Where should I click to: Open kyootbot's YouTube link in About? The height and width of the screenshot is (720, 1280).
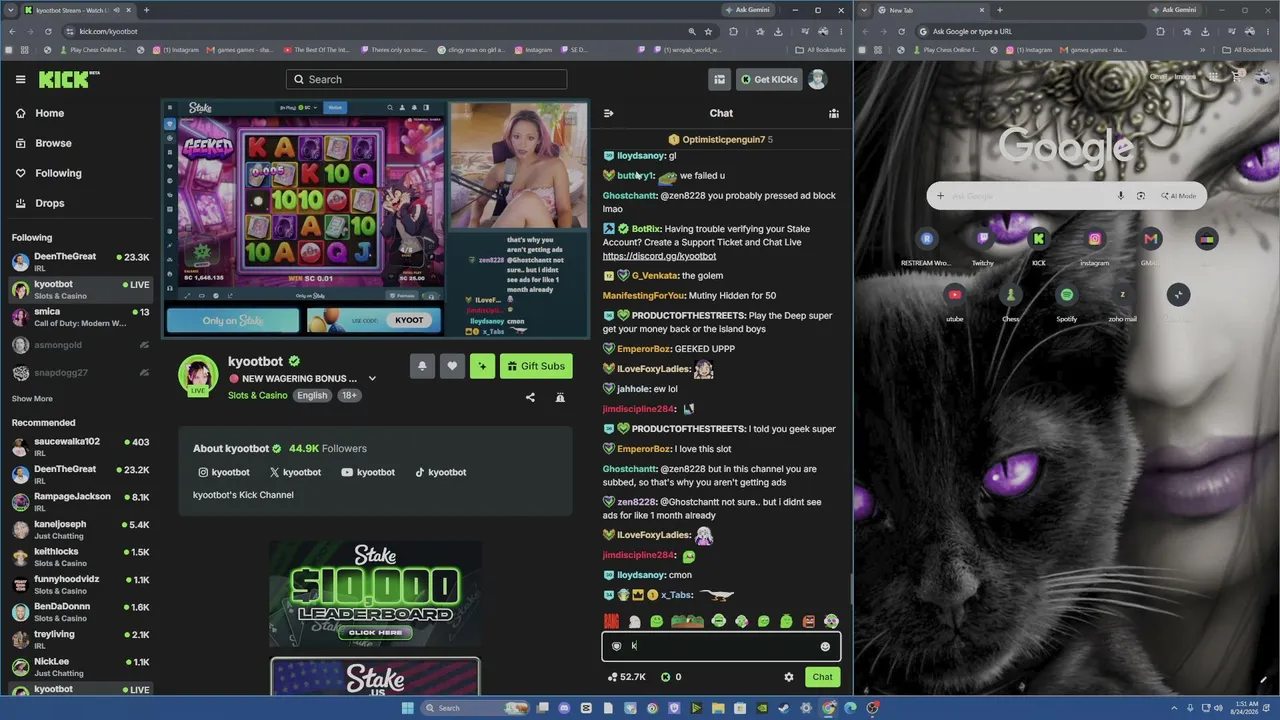click(x=368, y=472)
